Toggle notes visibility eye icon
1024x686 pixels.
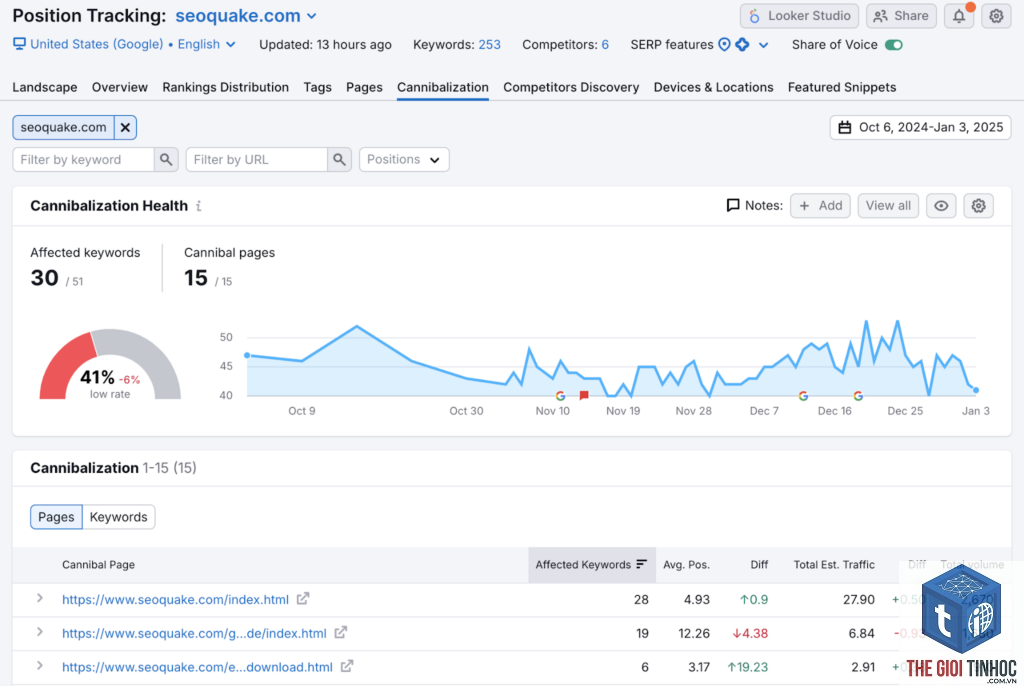point(941,206)
